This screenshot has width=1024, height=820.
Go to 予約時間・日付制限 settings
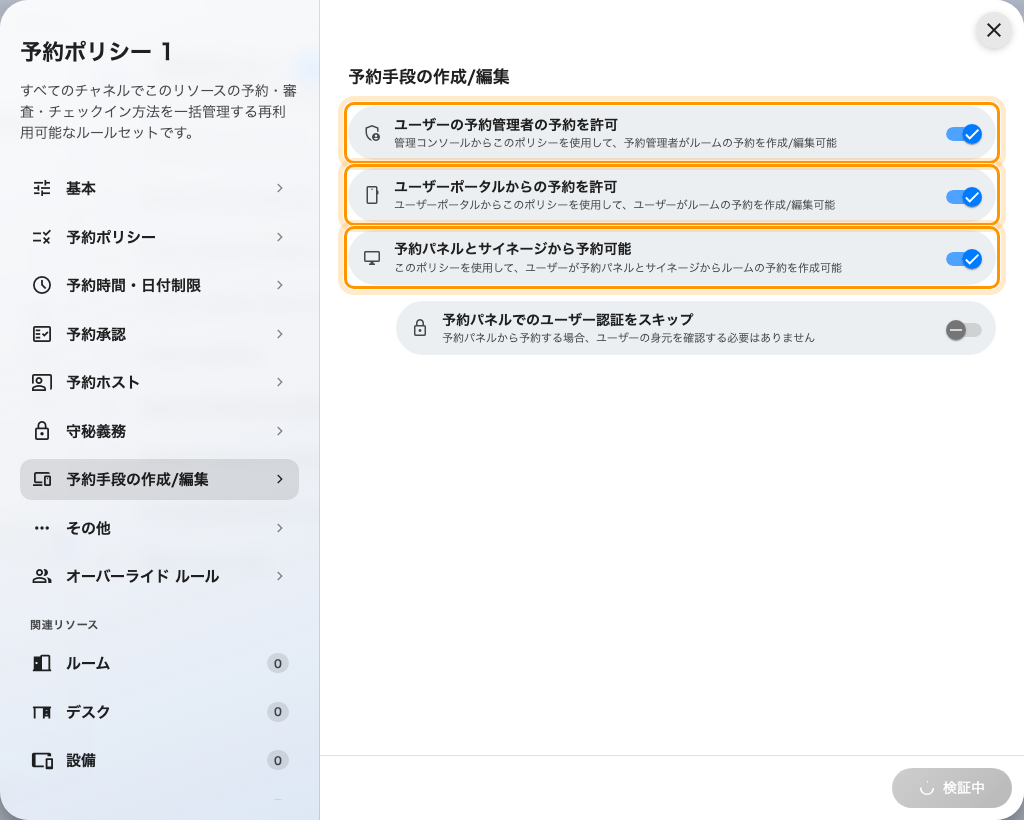tap(159, 285)
